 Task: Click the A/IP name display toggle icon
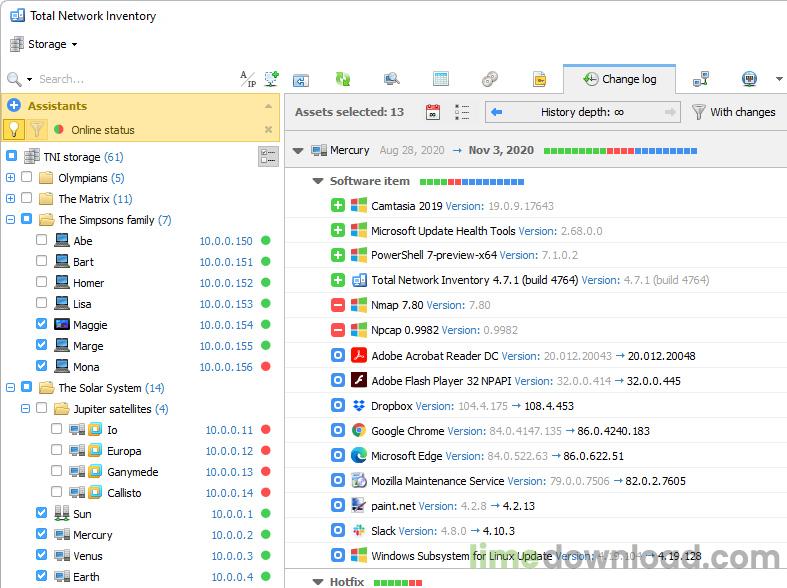(247, 79)
